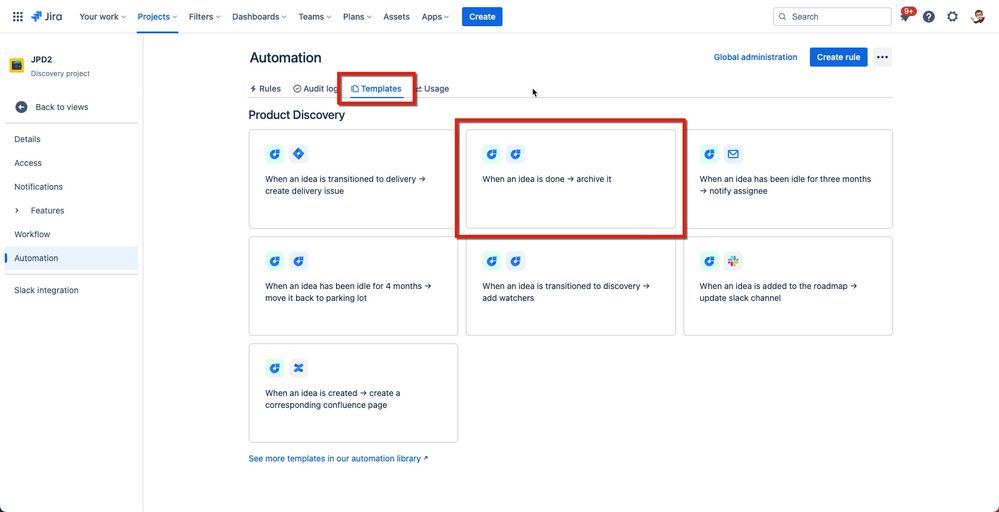Click the blue Create button
This screenshot has height=512, width=999.
(482, 17)
